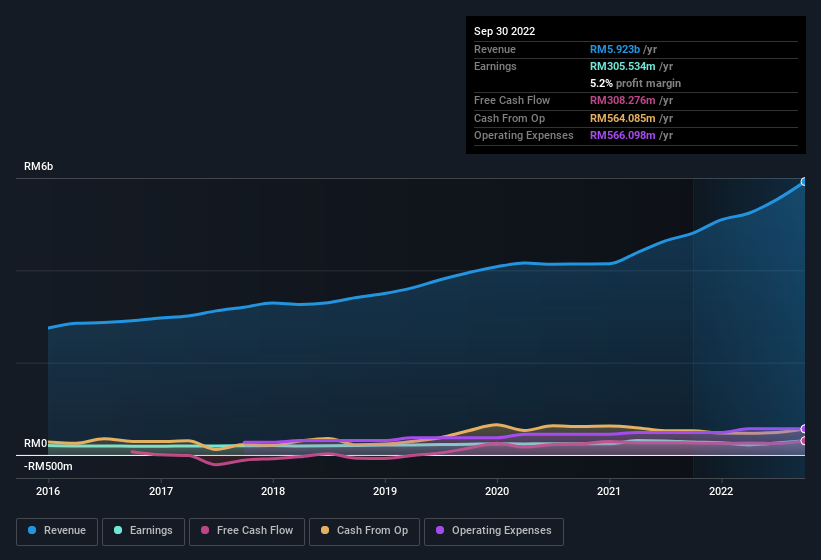Toggle Operating Expenses legend button
Image resolution: width=821 pixels, height=560 pixels.
493,531
